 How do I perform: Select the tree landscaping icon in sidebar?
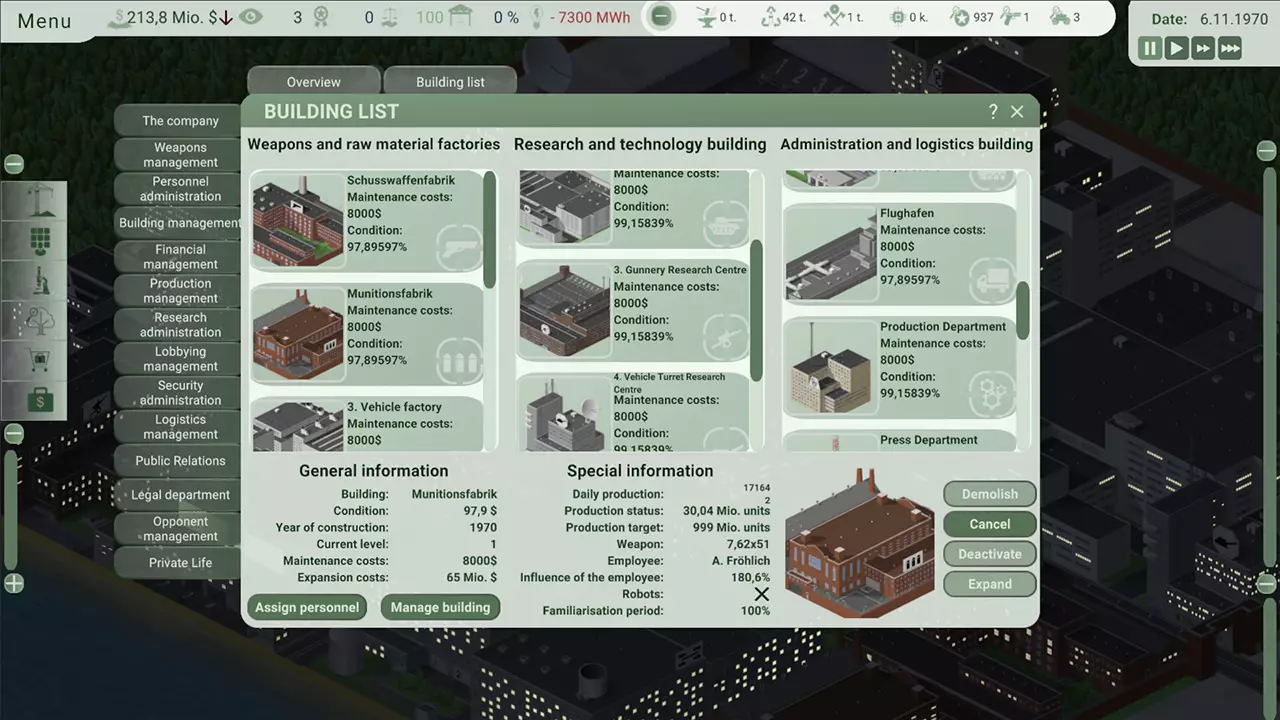point(40,321)
